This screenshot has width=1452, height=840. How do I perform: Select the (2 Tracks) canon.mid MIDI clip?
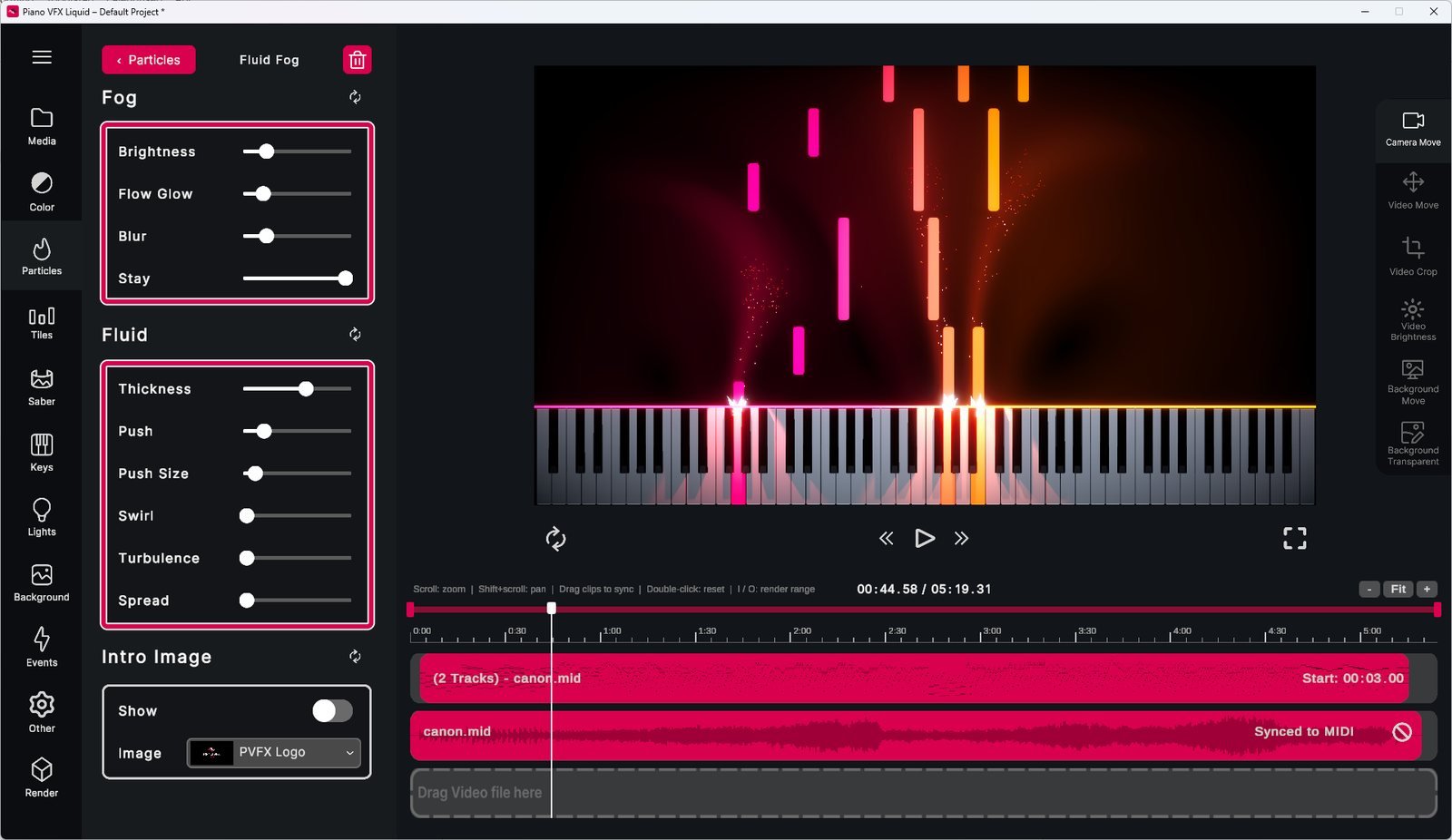point(914,679)
